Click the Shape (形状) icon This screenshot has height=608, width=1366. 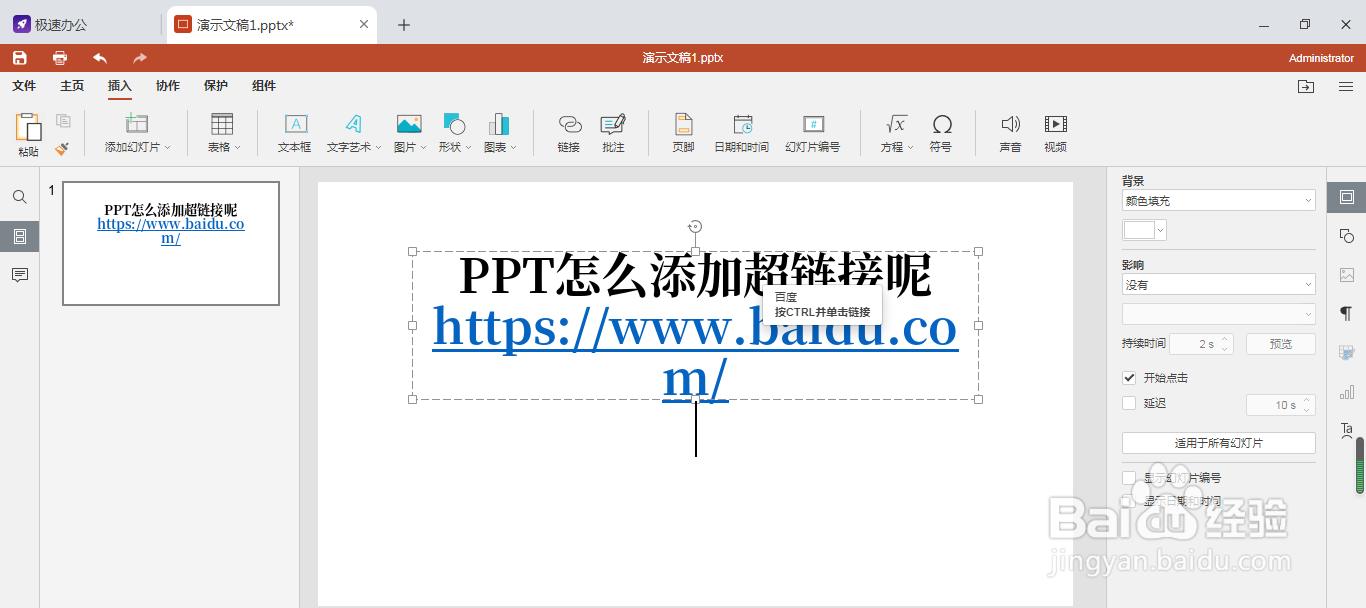click(x=453, y=124)
